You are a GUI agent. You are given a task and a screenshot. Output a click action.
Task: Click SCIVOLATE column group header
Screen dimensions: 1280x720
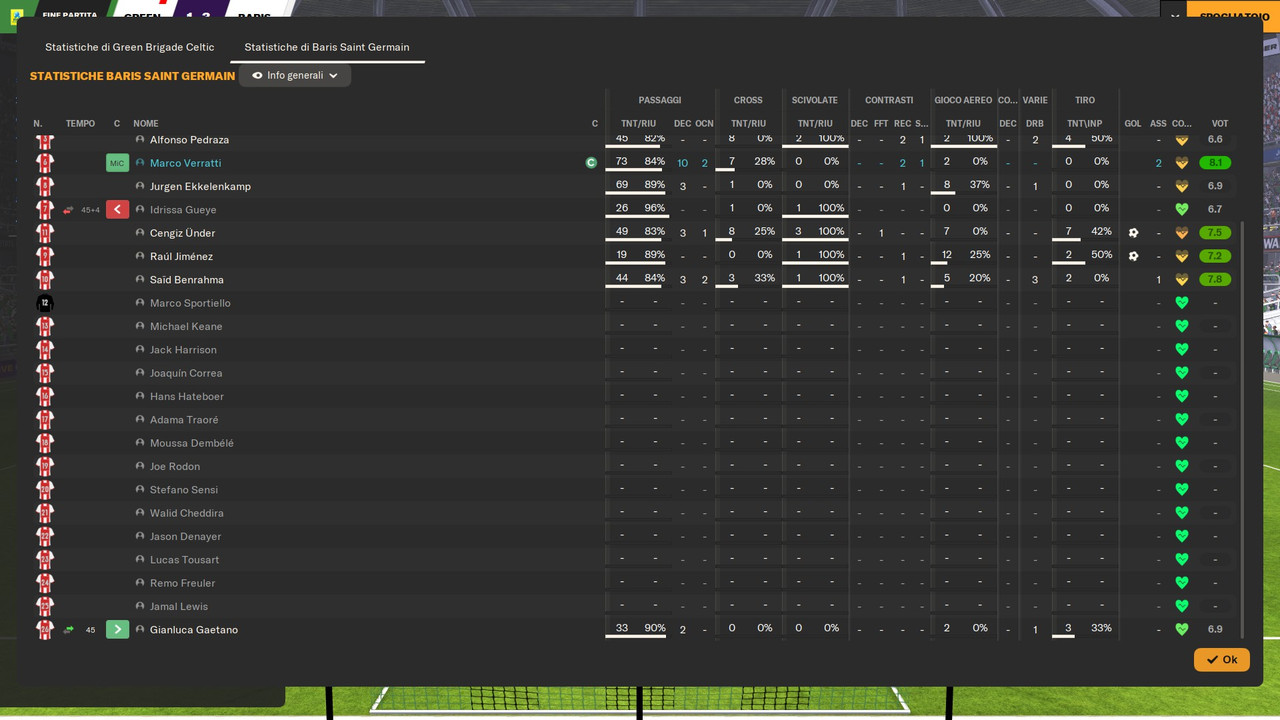coord(815,100)
